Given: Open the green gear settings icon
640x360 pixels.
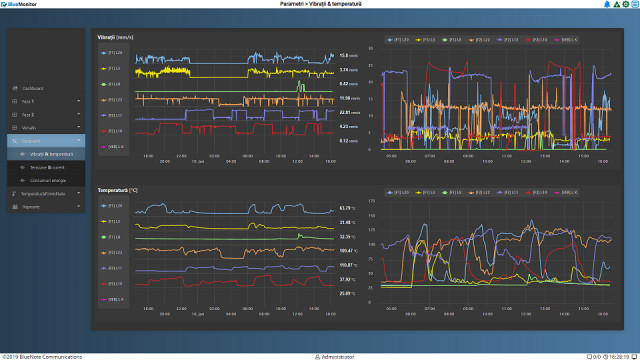Looking at the screenshot, I should pyautogui.click(x=625, y=4).
